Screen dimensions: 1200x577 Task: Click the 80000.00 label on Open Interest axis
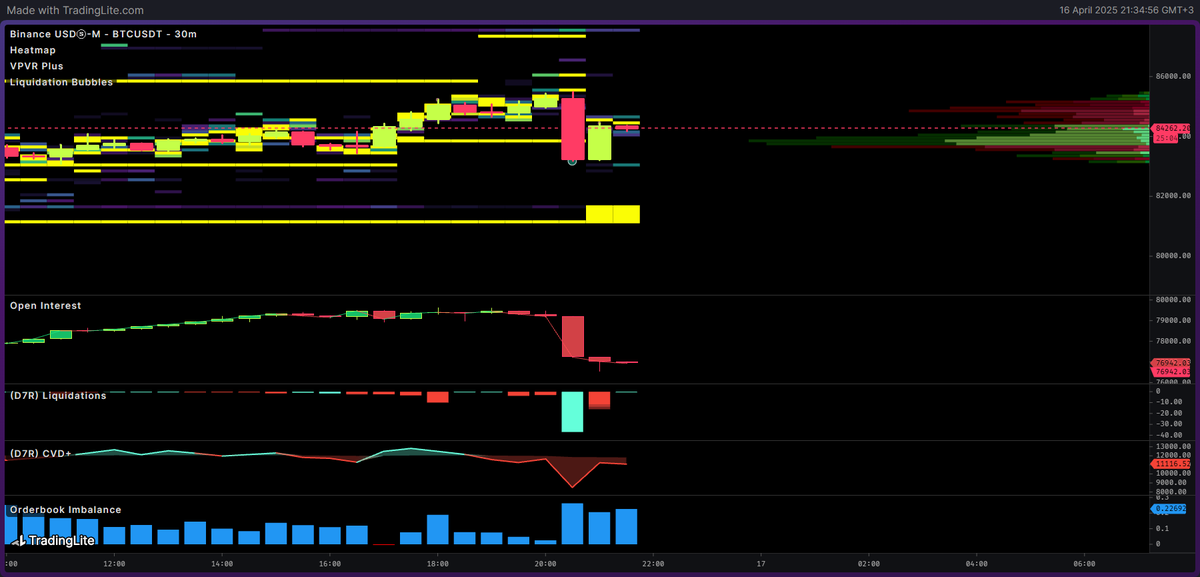click(x=1172, y=300)
